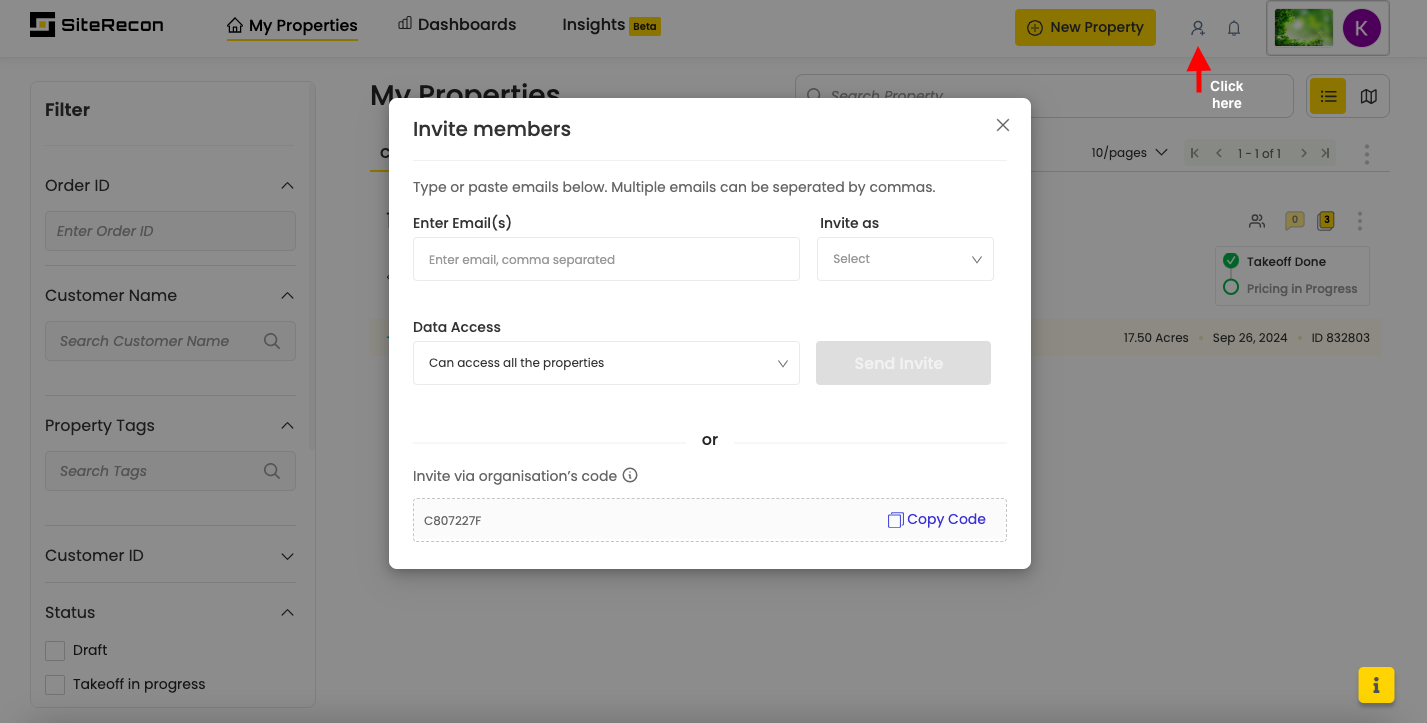Open the Data Access dropdown
This screenshot has width=1427, height=723.
pos(606,363)
